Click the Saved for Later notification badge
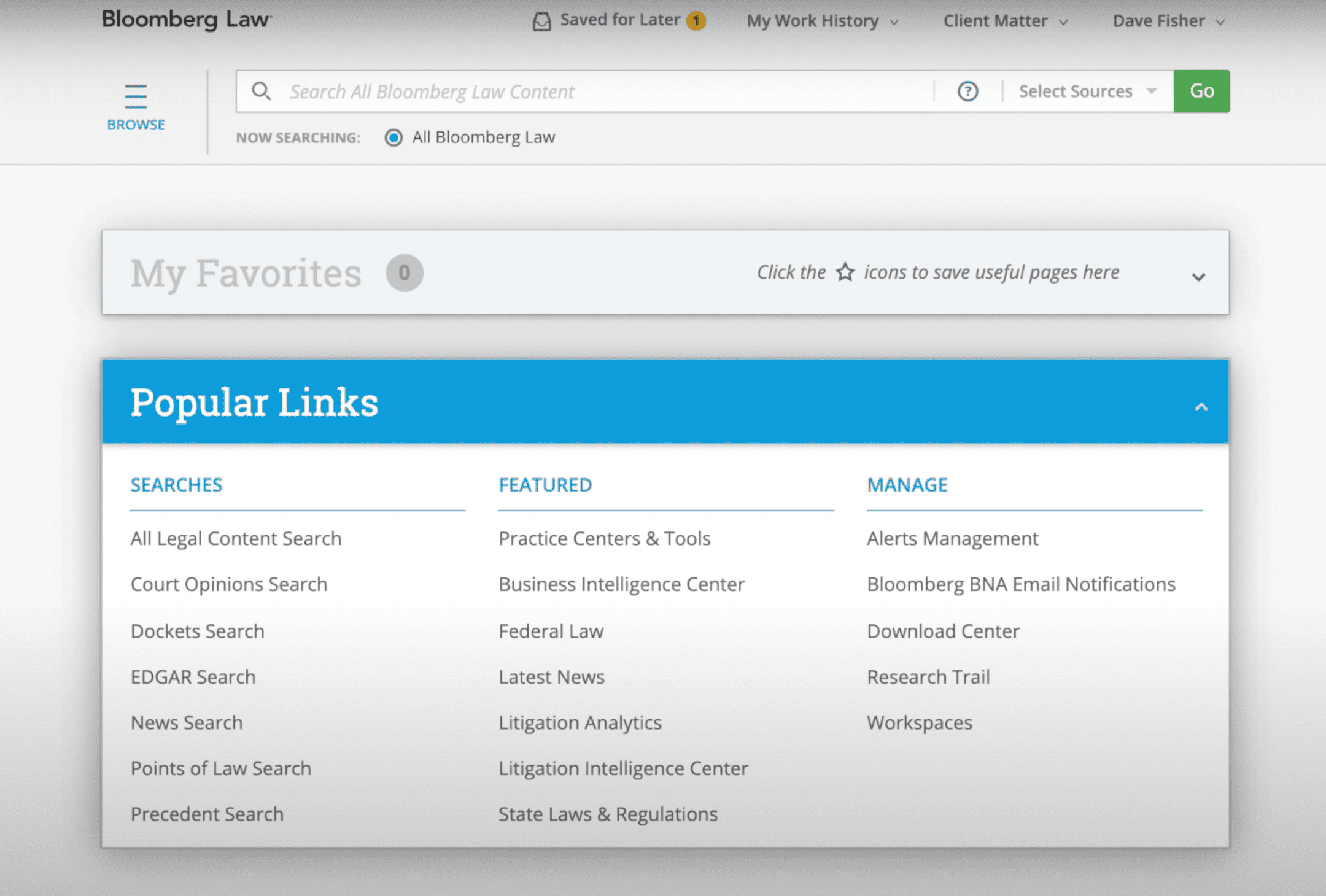1326x896 pixels. tap(696, 21)
